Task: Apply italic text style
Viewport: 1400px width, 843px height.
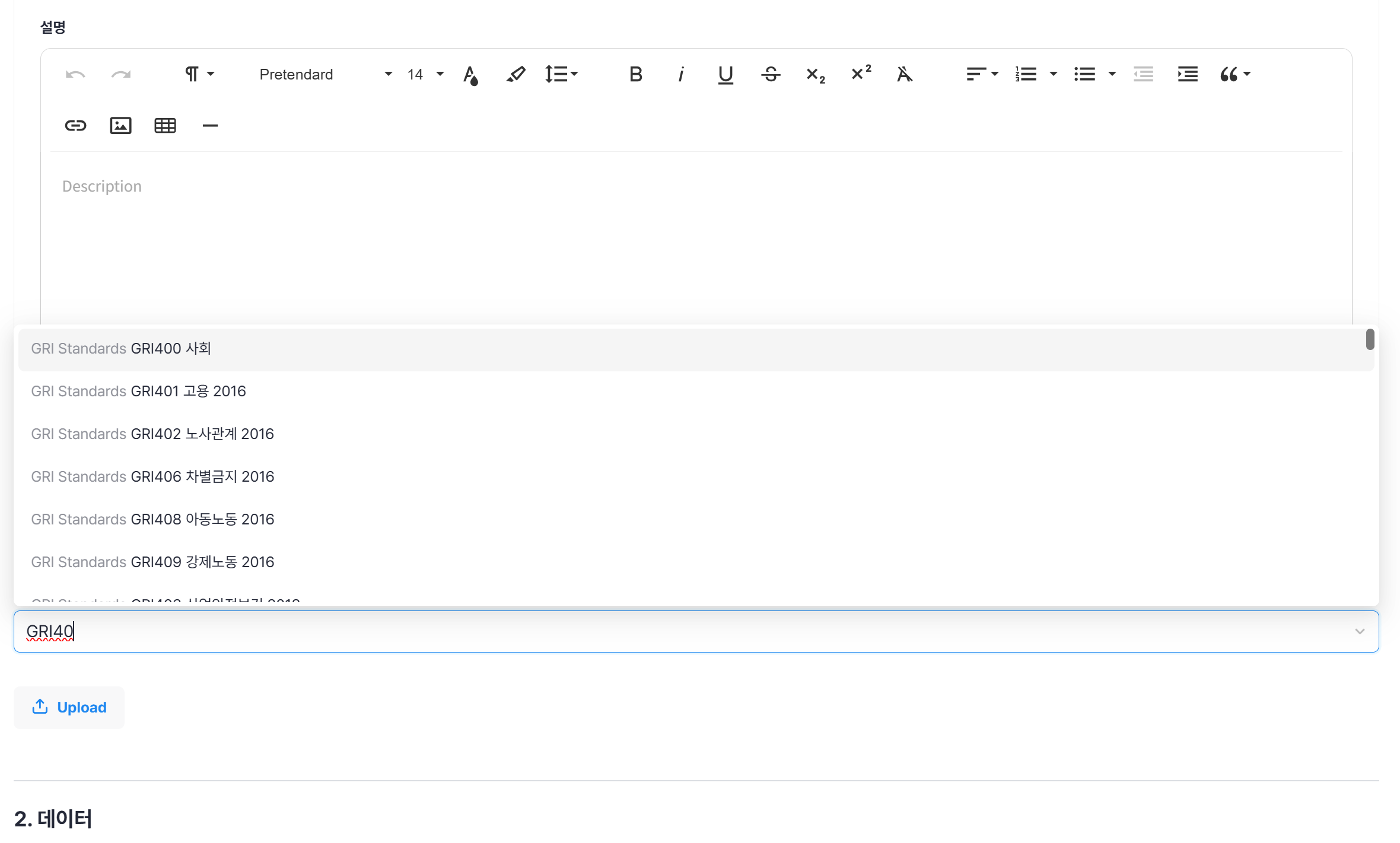Action: (x=681, y=74)
